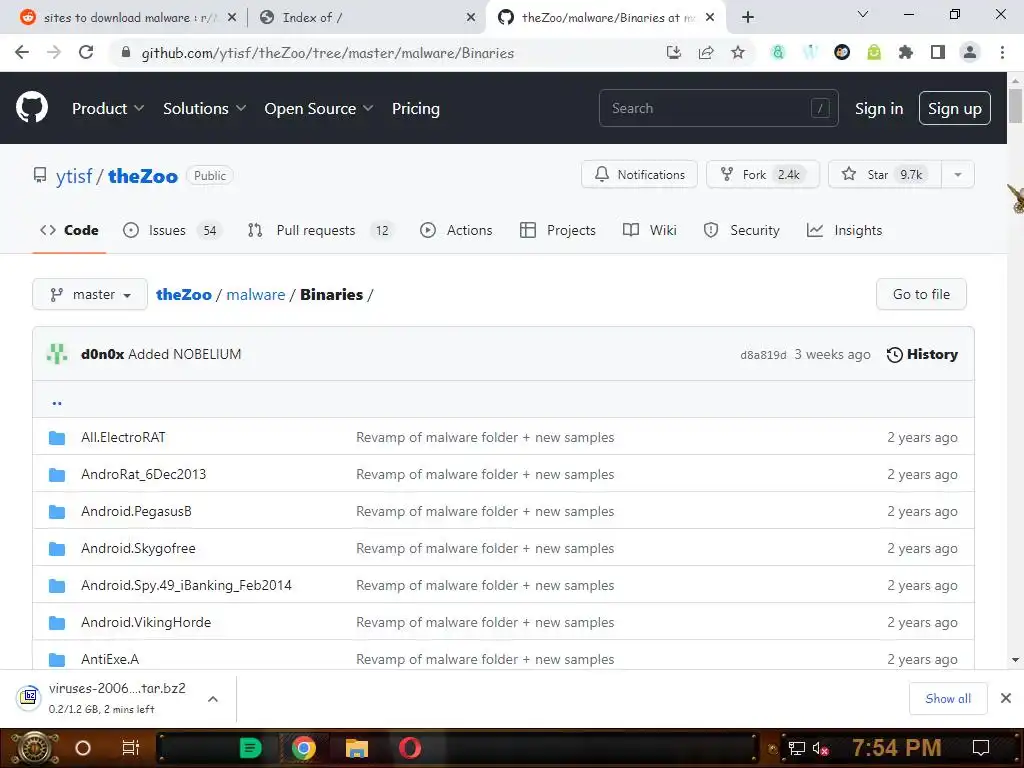This screenshot has height=768, width=1024.
Task: Open the ytisf owner link
Action: point(74,176)
